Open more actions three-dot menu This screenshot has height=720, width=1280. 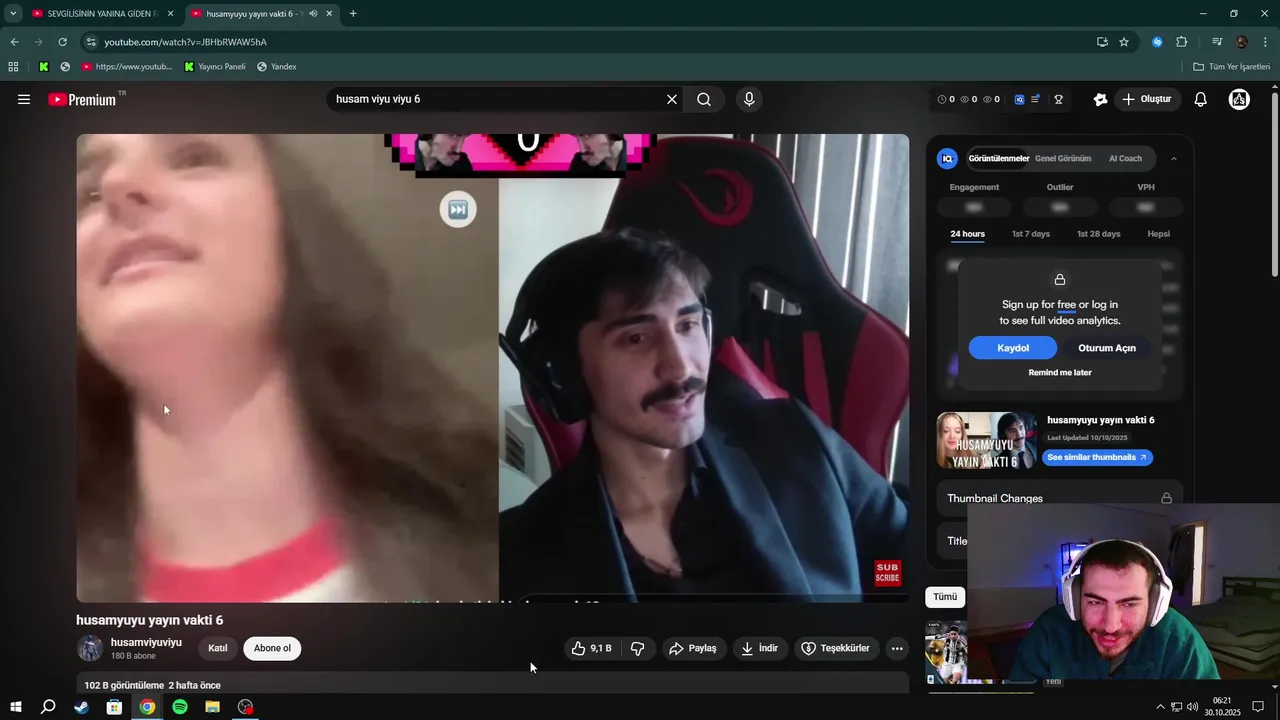pos(897,648)
